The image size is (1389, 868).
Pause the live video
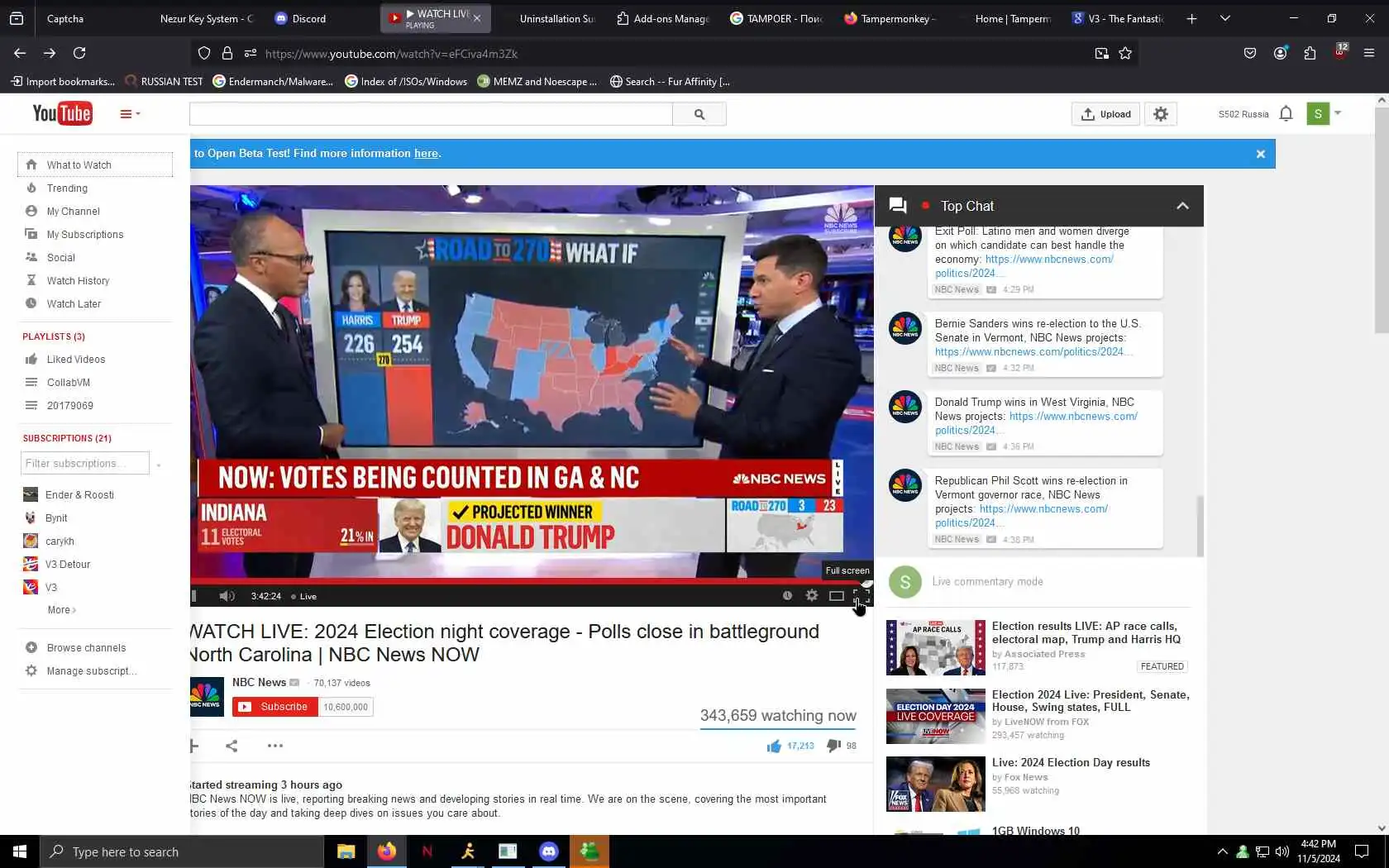(x=194, y=596)
